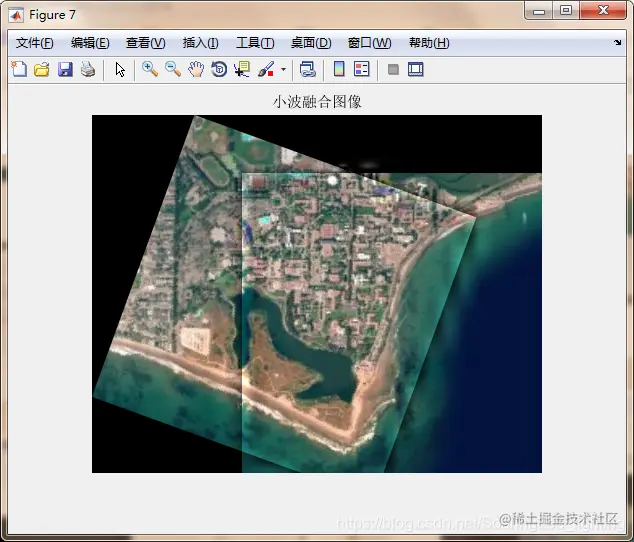
Task: Open the 编辑(E) menu
Action: point(90,43)
